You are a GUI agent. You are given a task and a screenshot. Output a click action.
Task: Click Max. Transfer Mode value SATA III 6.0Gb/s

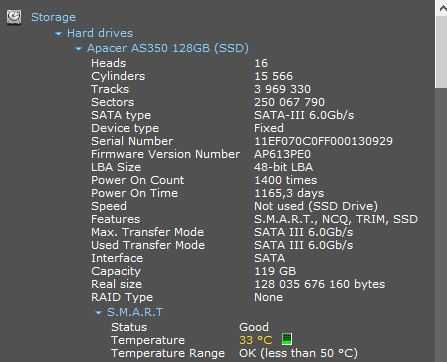[x=303, y=232]
